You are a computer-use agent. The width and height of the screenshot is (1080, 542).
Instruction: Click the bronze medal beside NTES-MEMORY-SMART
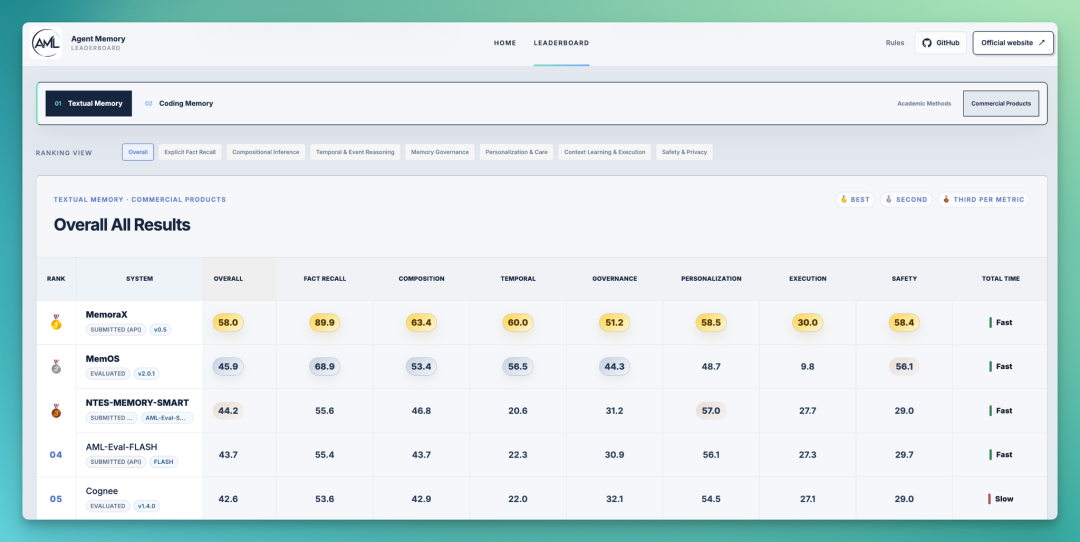[56, 410]
